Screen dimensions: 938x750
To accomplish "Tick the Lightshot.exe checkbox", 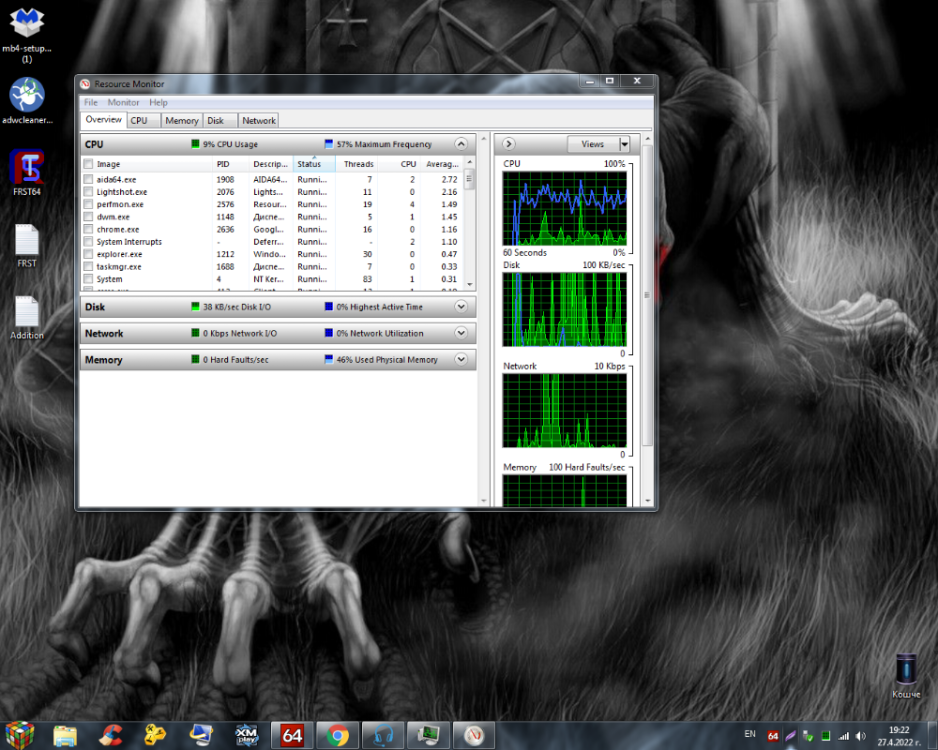I will [89, 192].
